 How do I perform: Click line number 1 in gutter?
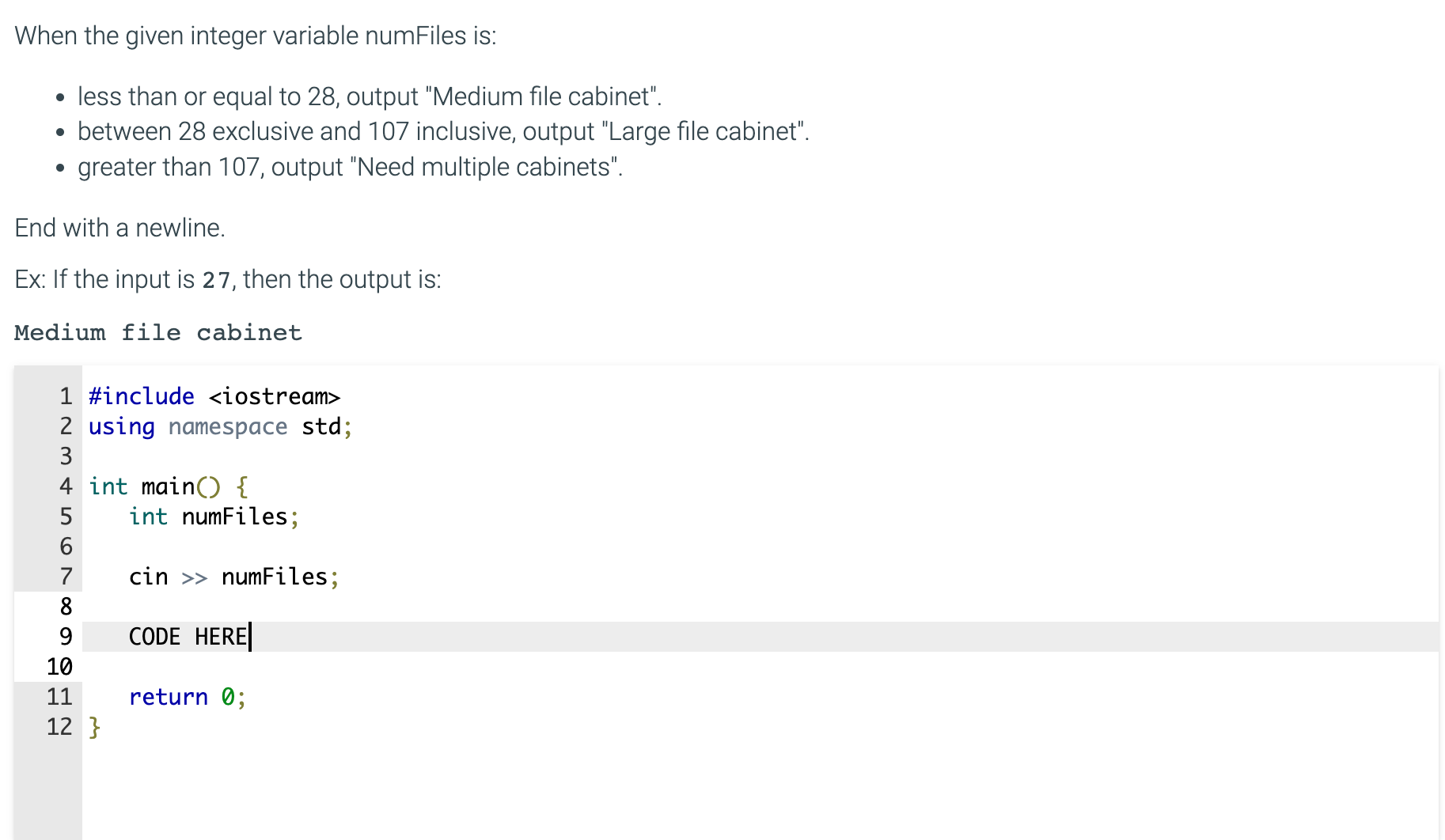pos(66,396)
